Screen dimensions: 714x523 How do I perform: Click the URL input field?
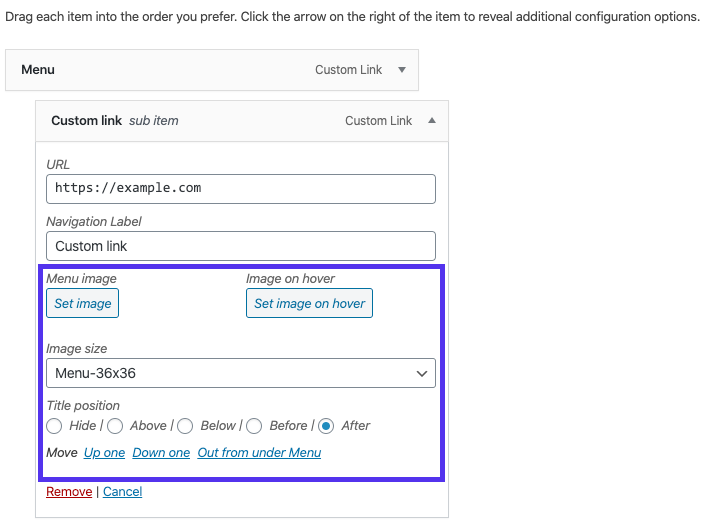click(x=241, y=189)
